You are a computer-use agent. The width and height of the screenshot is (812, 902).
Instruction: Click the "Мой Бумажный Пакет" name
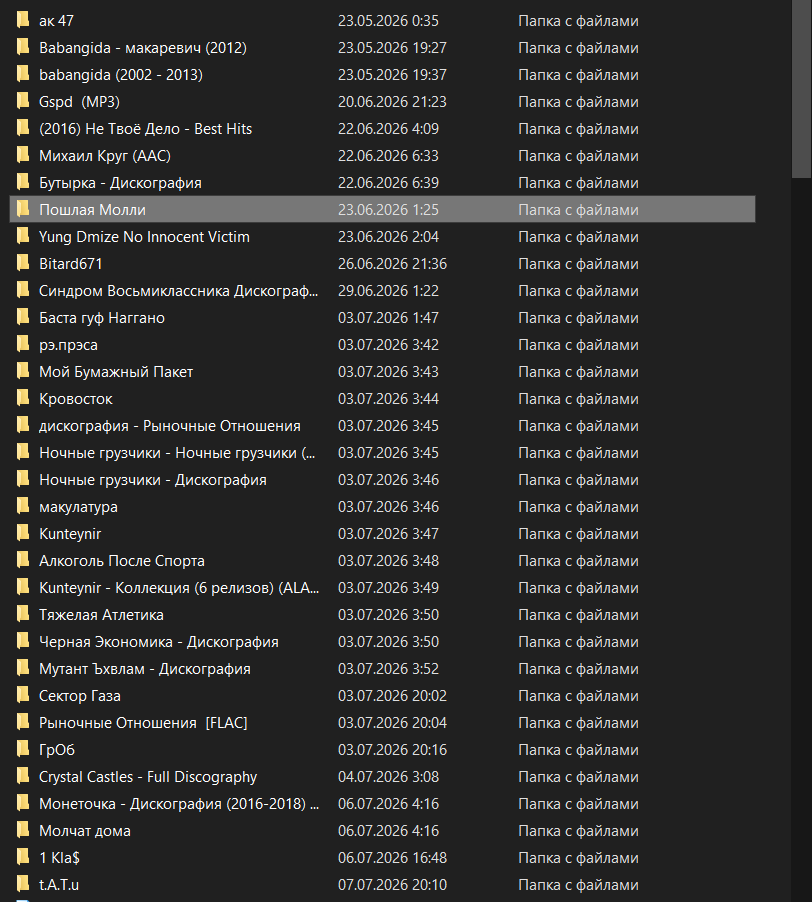(x=116, y=372)
